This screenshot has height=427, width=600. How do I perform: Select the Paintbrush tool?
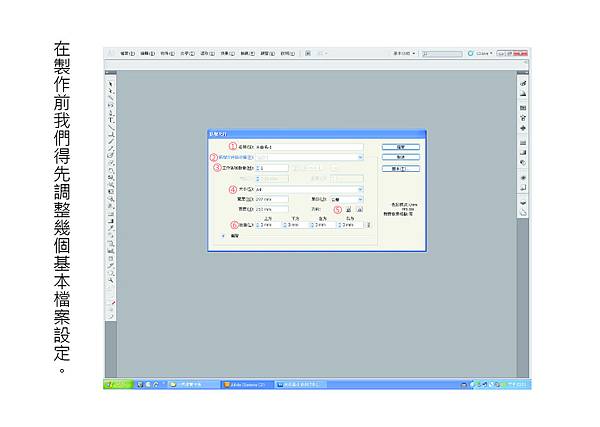coord(111,142)
